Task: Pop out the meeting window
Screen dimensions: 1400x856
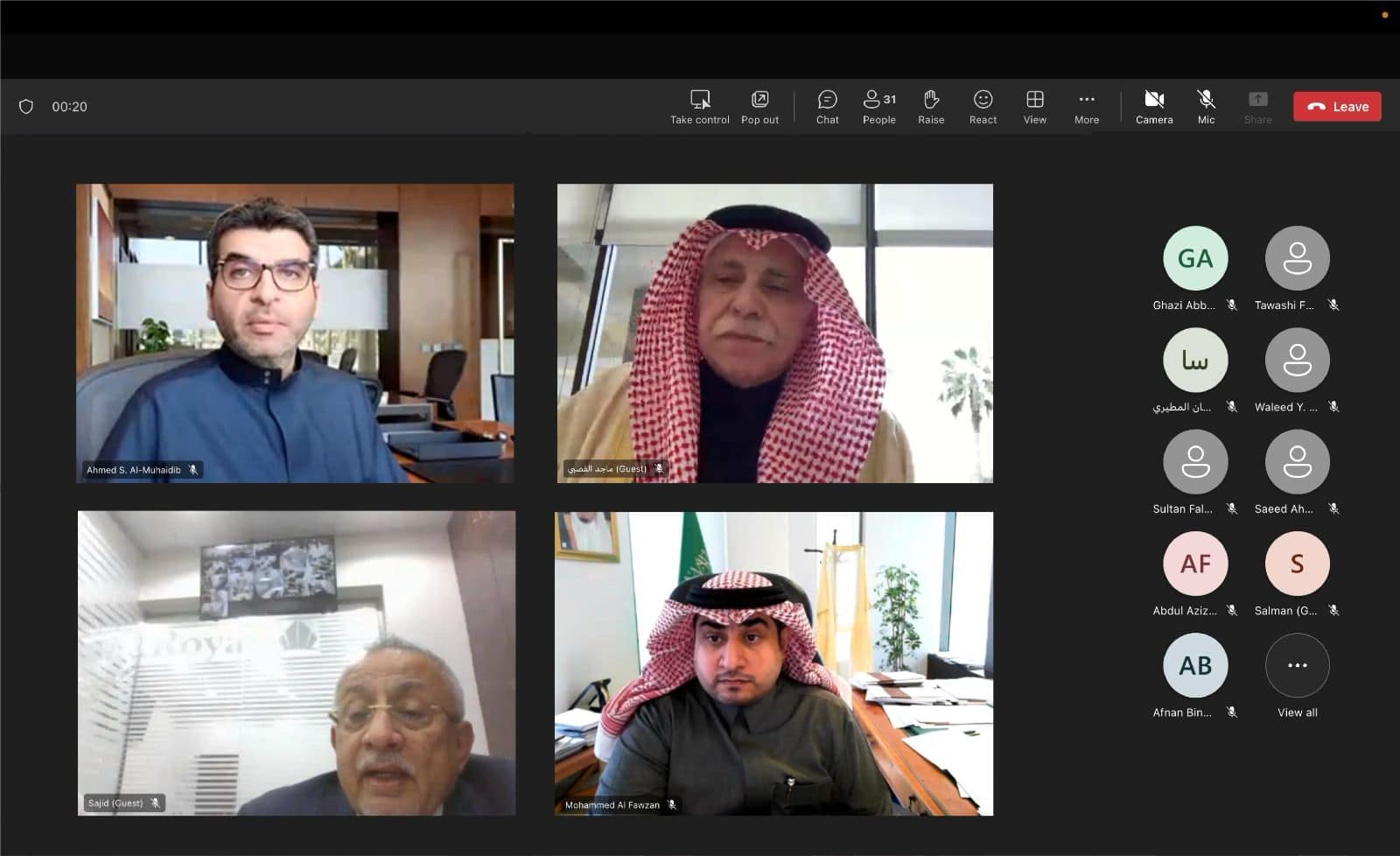Action: [759, 100]
